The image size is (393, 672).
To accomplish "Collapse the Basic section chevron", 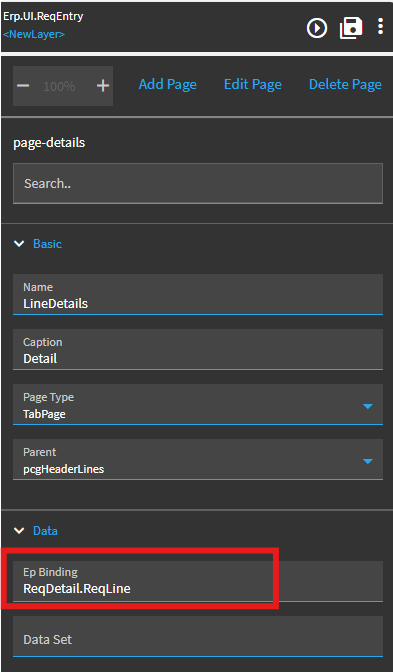I will (x=19, y=244).
